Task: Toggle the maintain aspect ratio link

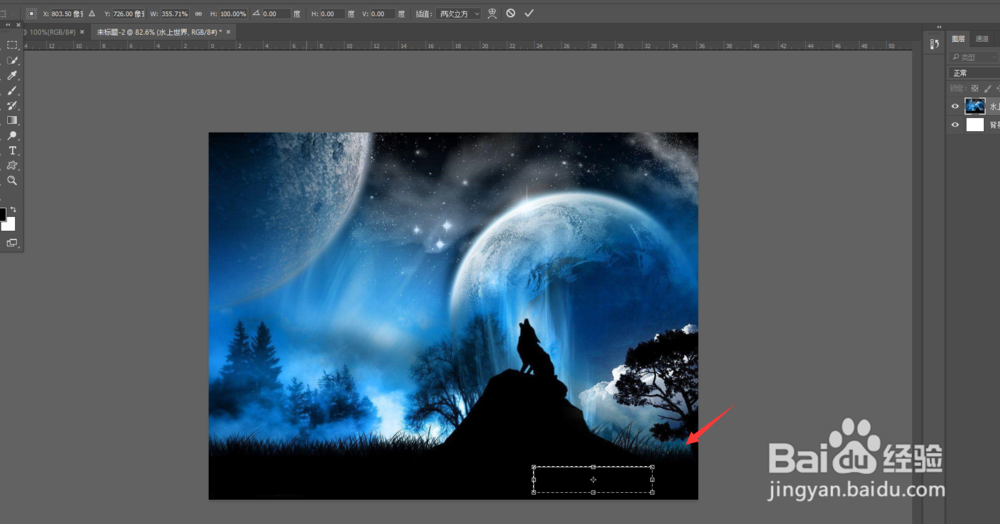Action: (x=198, y=13)
